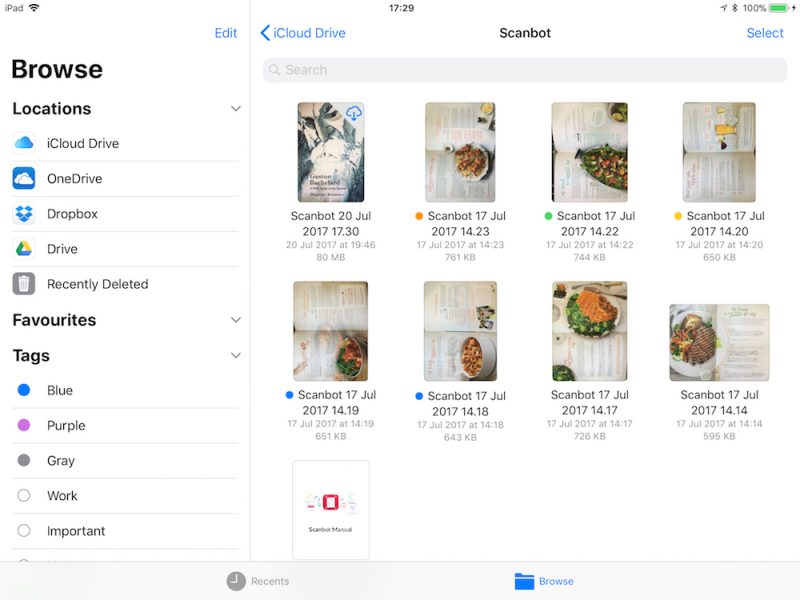
Task: Click the file name Scanbot 17 Jul 2017 14.14
Action: tap(719, 403)
